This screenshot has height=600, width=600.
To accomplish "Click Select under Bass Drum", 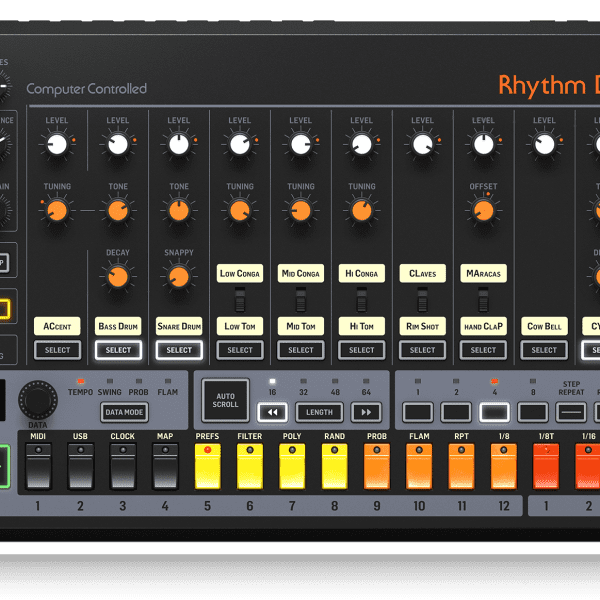I will tap(118, 350).
